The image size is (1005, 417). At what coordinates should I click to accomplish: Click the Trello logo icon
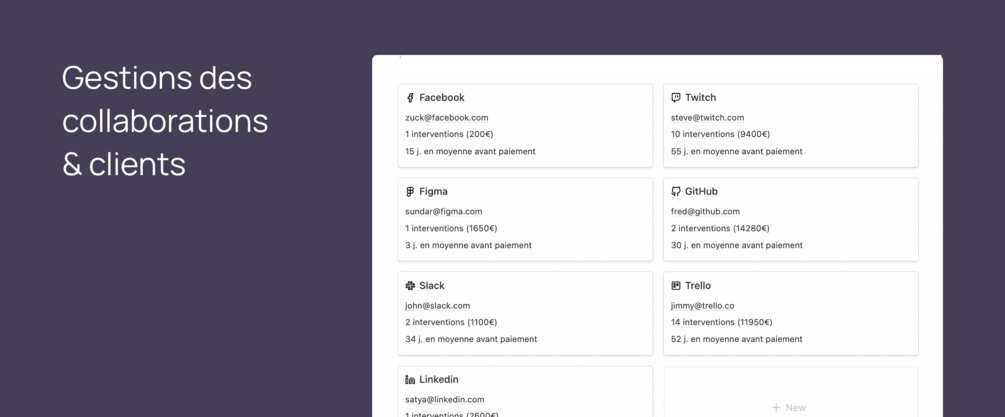676,286
